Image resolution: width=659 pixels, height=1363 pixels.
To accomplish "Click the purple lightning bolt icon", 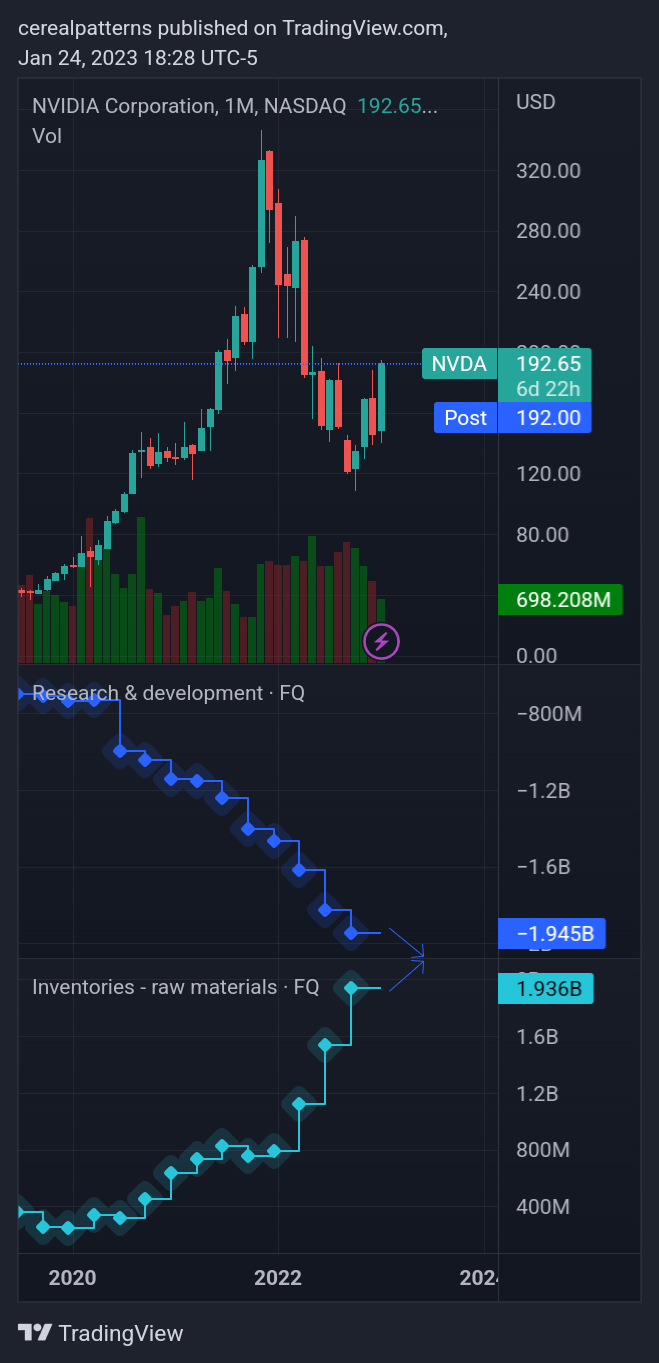I will click(381, 640).
